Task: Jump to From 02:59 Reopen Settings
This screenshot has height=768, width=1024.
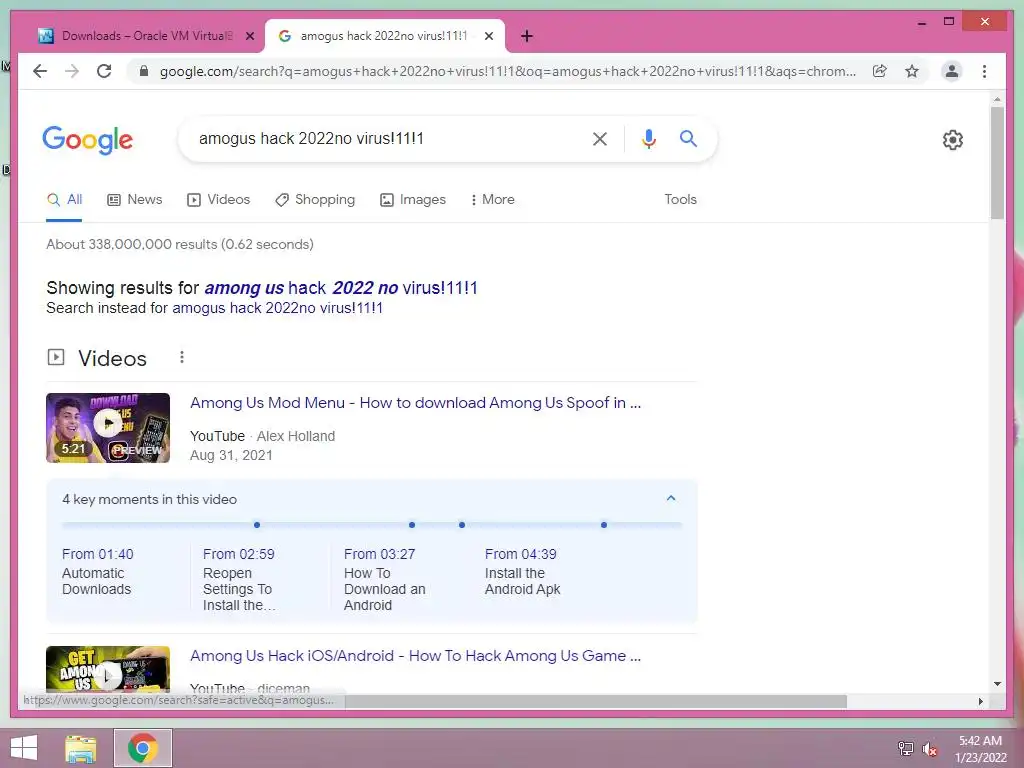Action: 239,579
